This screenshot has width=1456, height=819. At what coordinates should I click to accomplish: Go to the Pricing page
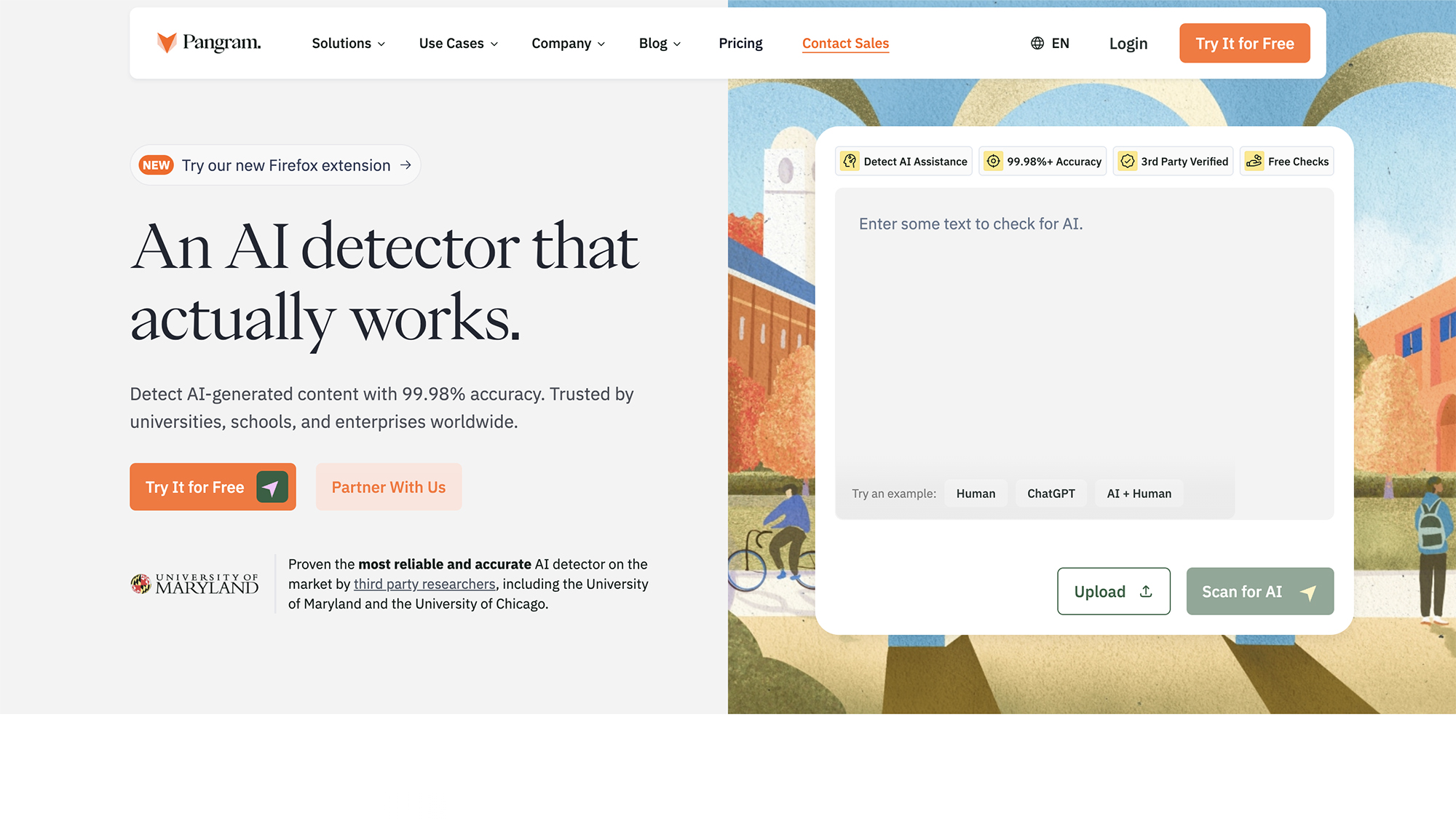click(x=740, y=43)
